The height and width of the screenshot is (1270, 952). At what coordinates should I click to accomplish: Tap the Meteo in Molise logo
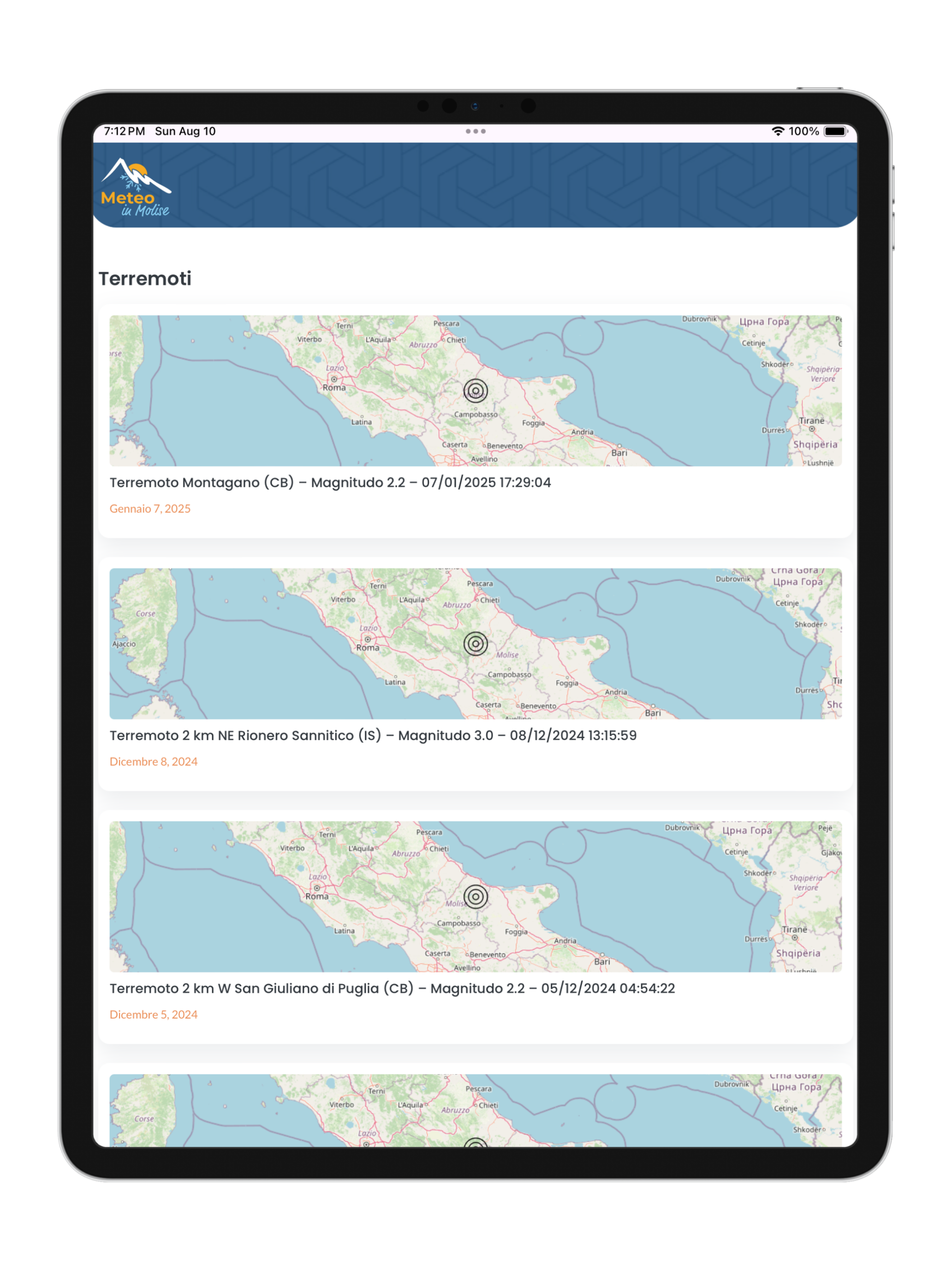pyautogui.click(x=136, y=187)
